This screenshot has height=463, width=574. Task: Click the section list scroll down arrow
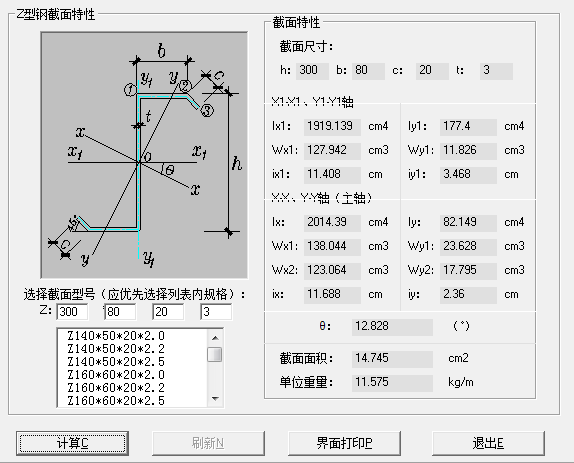[x=215, y=399]
